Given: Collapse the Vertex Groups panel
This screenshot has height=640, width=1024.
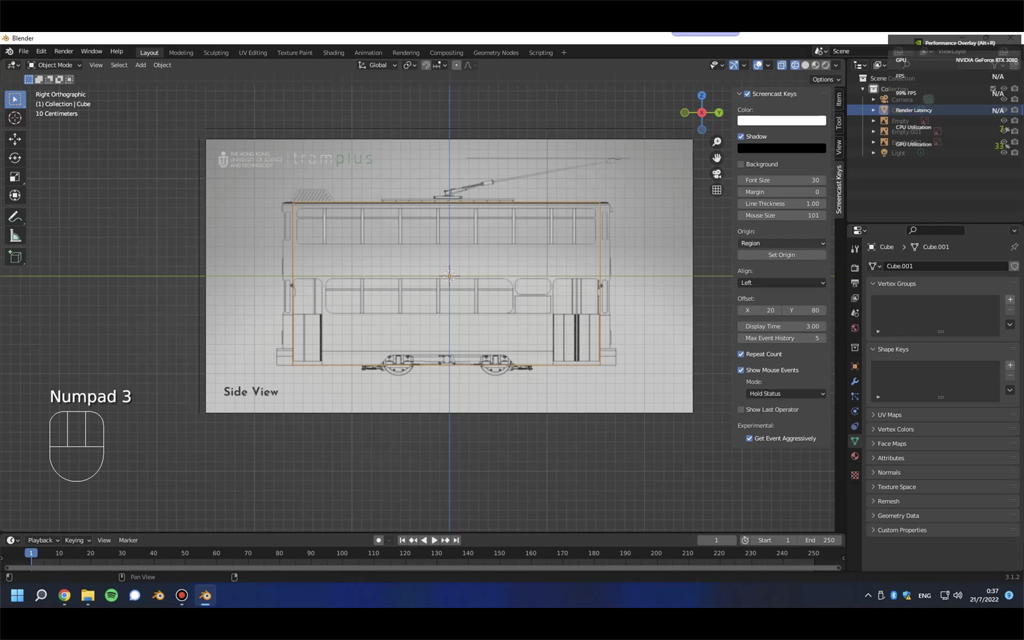Looking at the screenshot, I should [x=940, y=283].
